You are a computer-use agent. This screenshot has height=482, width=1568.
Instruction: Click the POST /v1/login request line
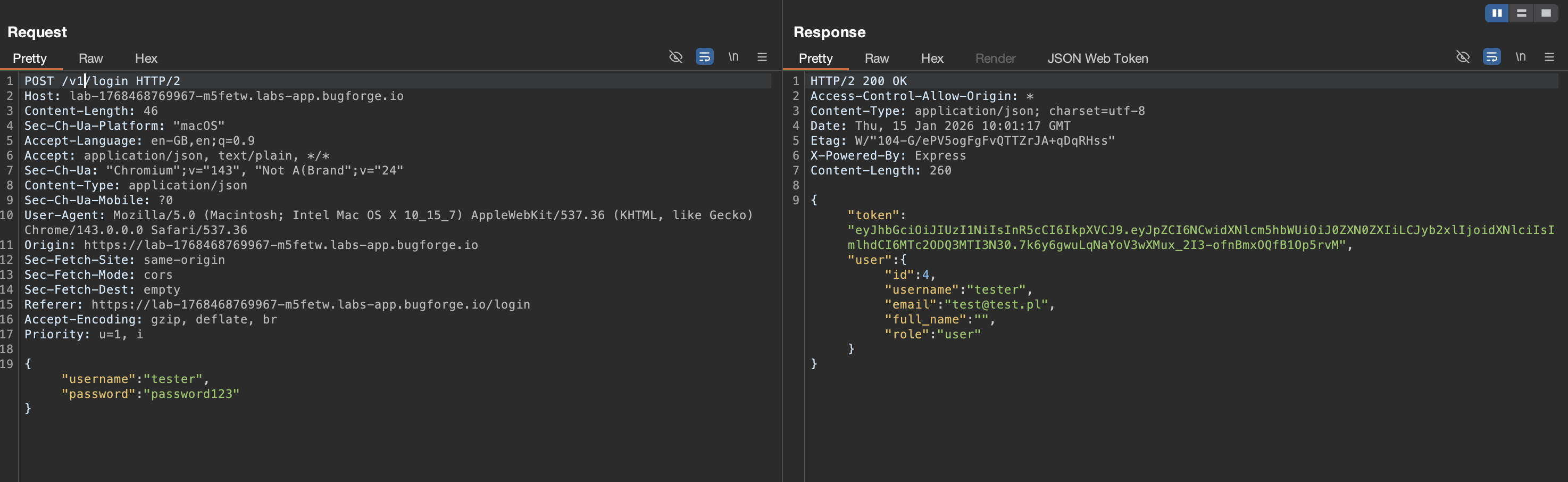pyautogui.click(x=102, y=81)
